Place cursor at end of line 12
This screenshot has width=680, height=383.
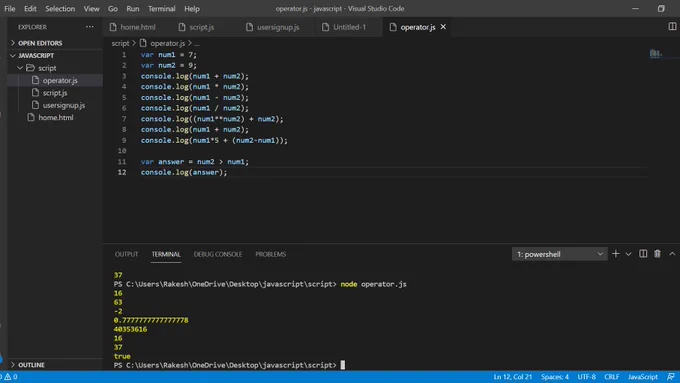[228, 173]
